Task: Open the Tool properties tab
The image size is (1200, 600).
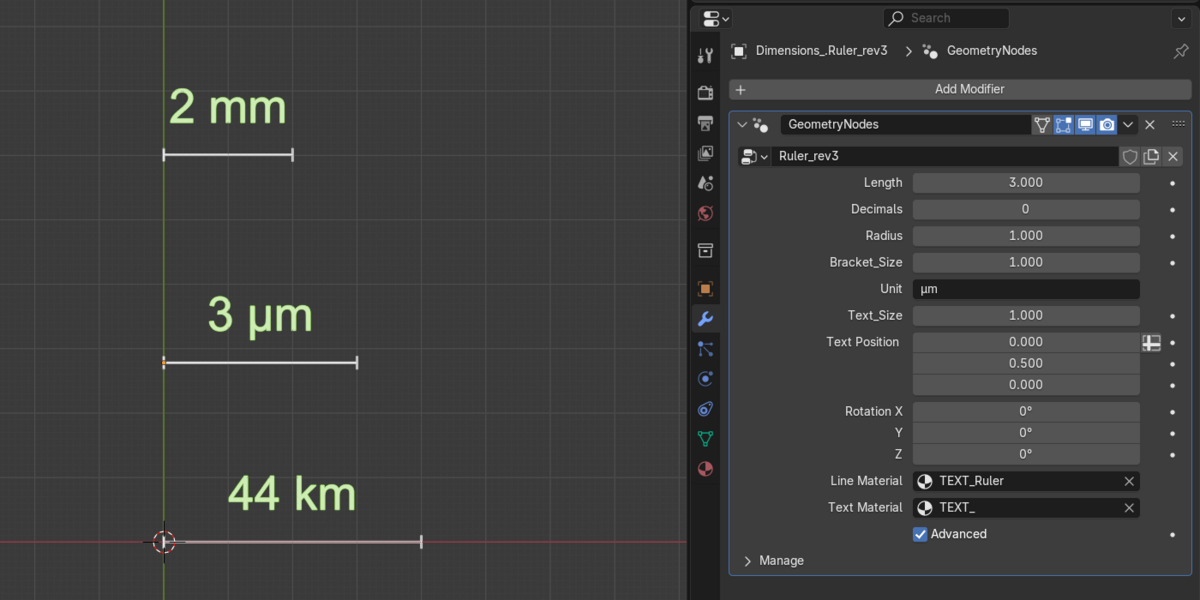Action: click(705, 56)
